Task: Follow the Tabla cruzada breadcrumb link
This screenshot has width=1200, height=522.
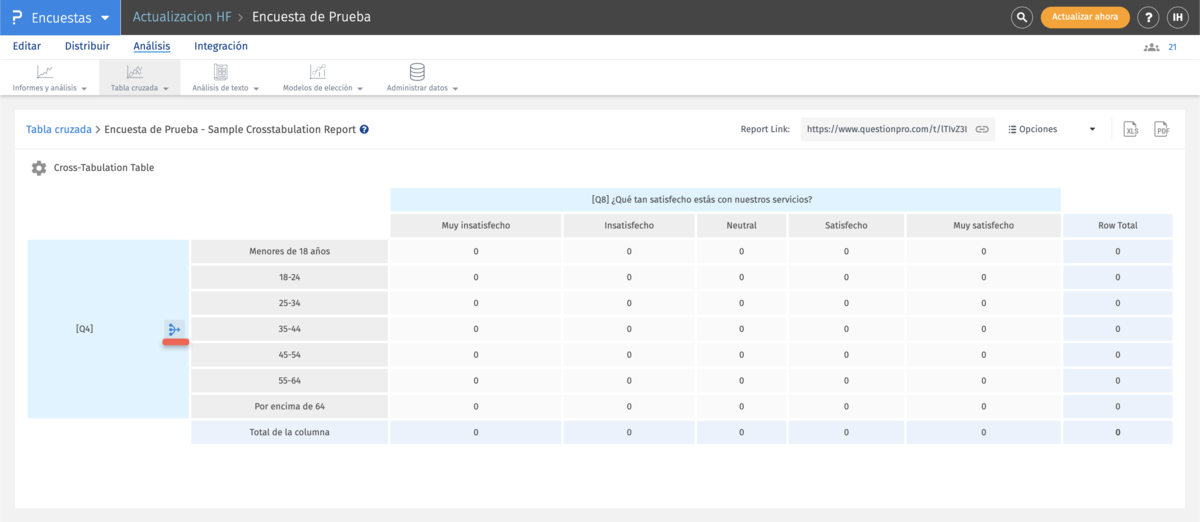Action: (x=58, y=129)
